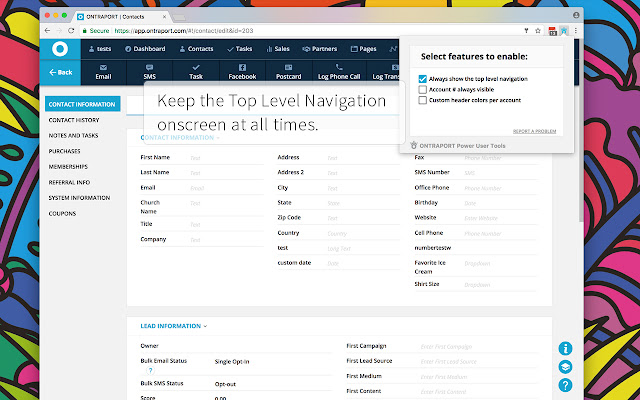
Task: Click the First Campaign input field
Action: tap(480, 347)
